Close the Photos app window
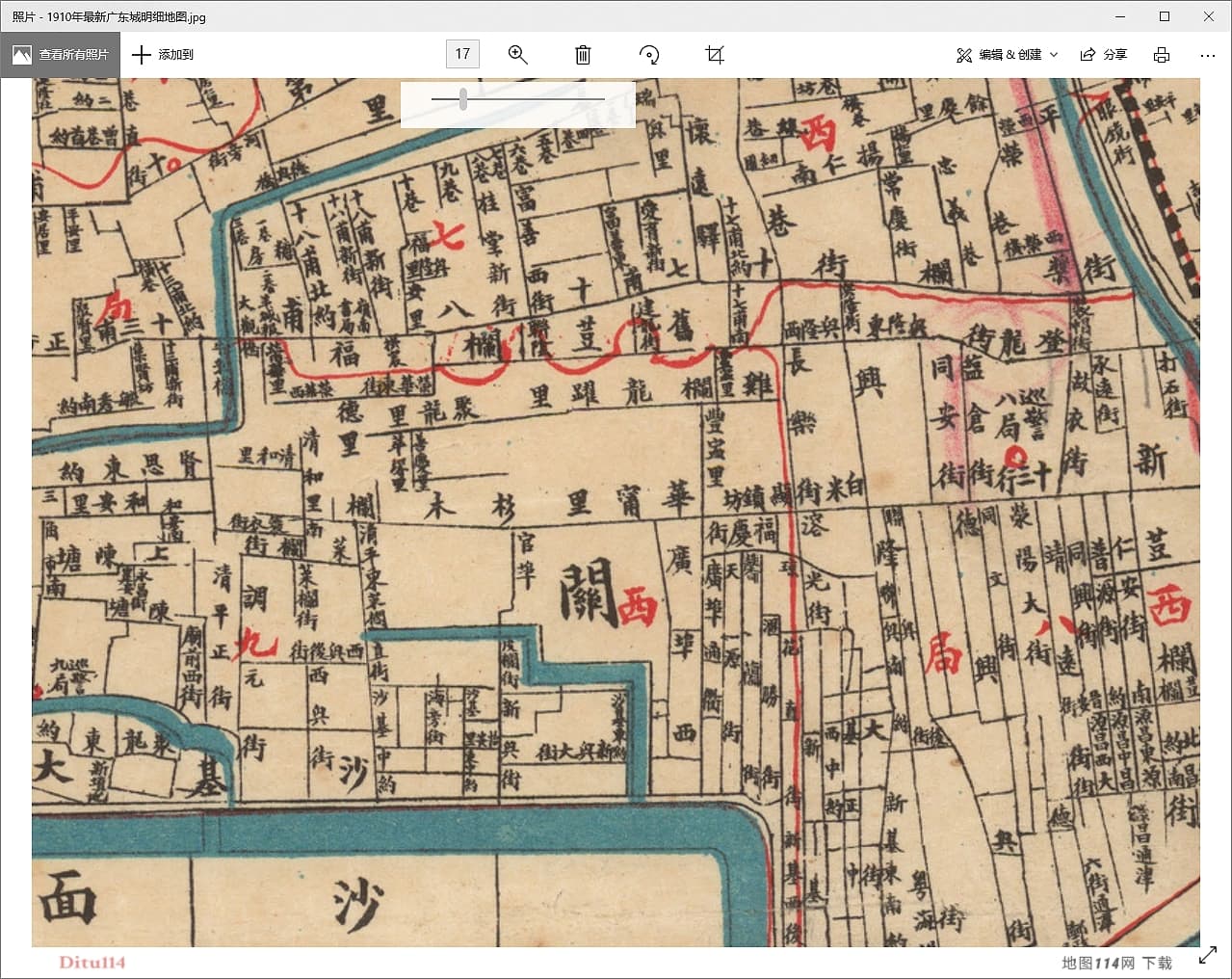The image size is (1232, 979). (x=1208, y=16)
